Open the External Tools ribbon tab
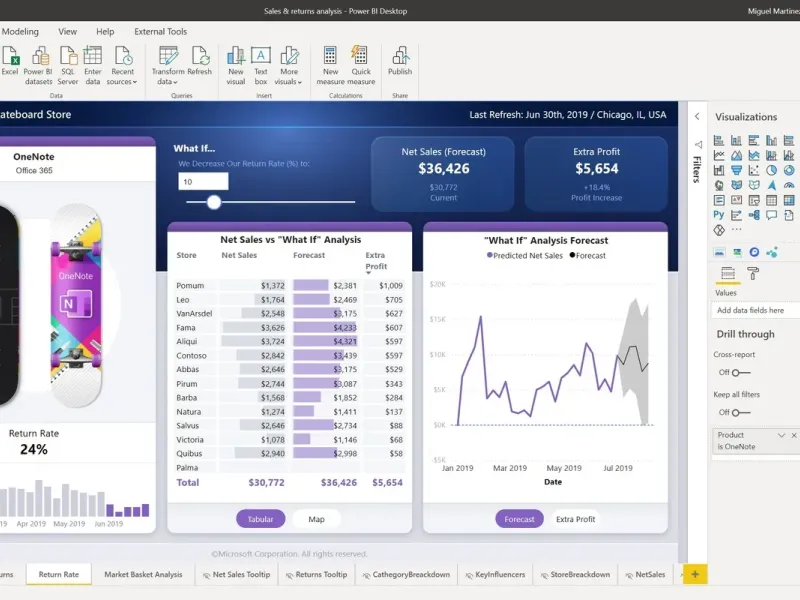 point(161,32)
